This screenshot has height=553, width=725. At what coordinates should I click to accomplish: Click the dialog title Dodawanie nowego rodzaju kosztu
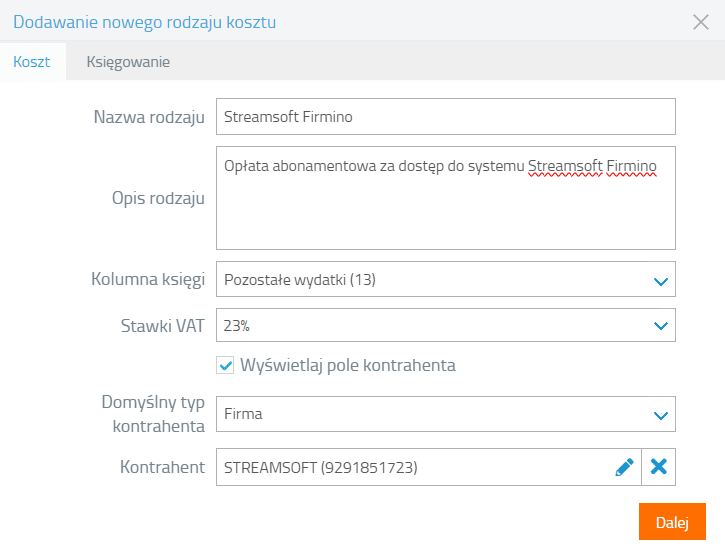pyautogui.click(x=144, y=22)
